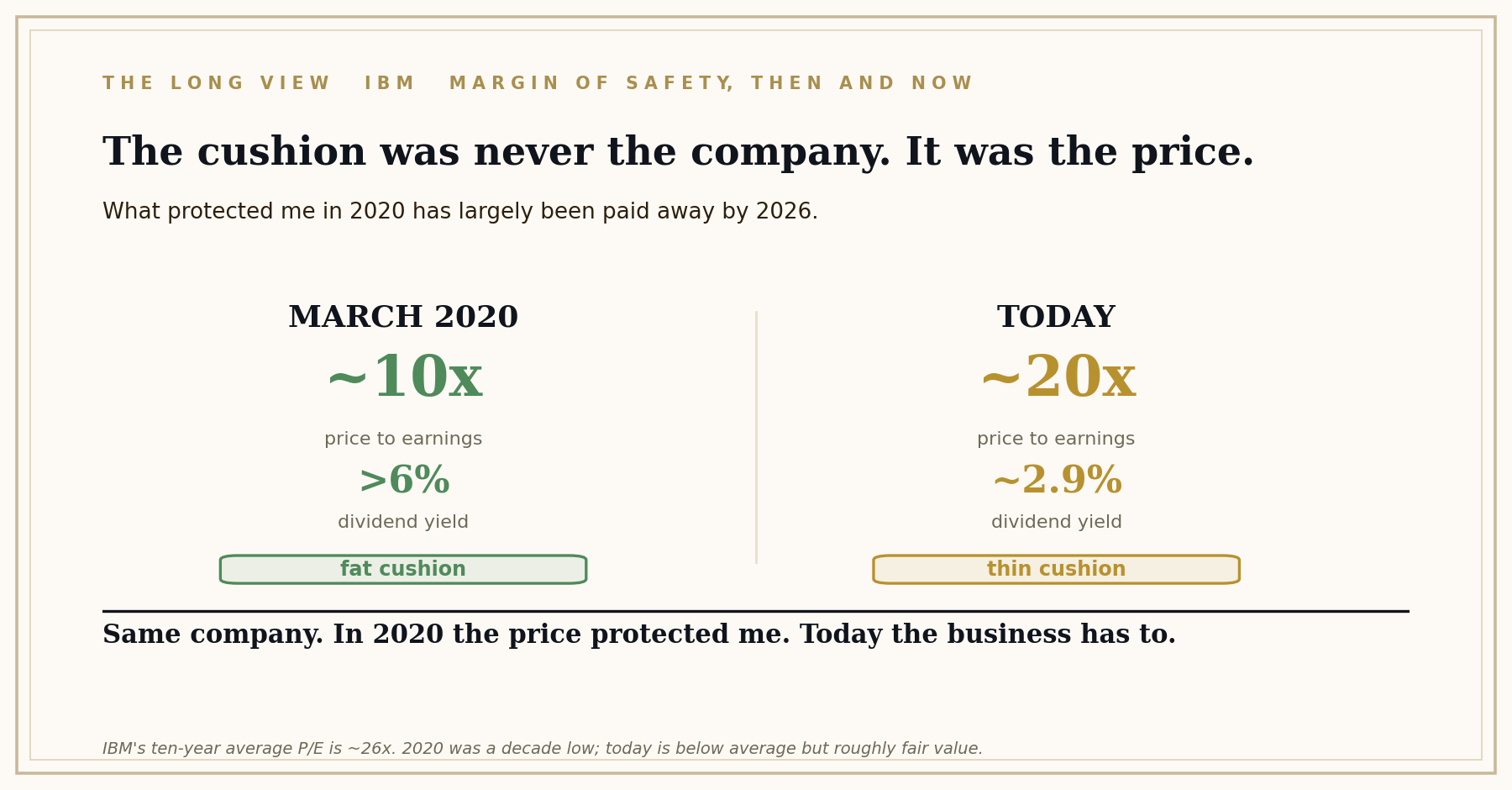1512x790 pixels.
Task: Click 'THE LONG VIEW' header label
Action: 216,84
